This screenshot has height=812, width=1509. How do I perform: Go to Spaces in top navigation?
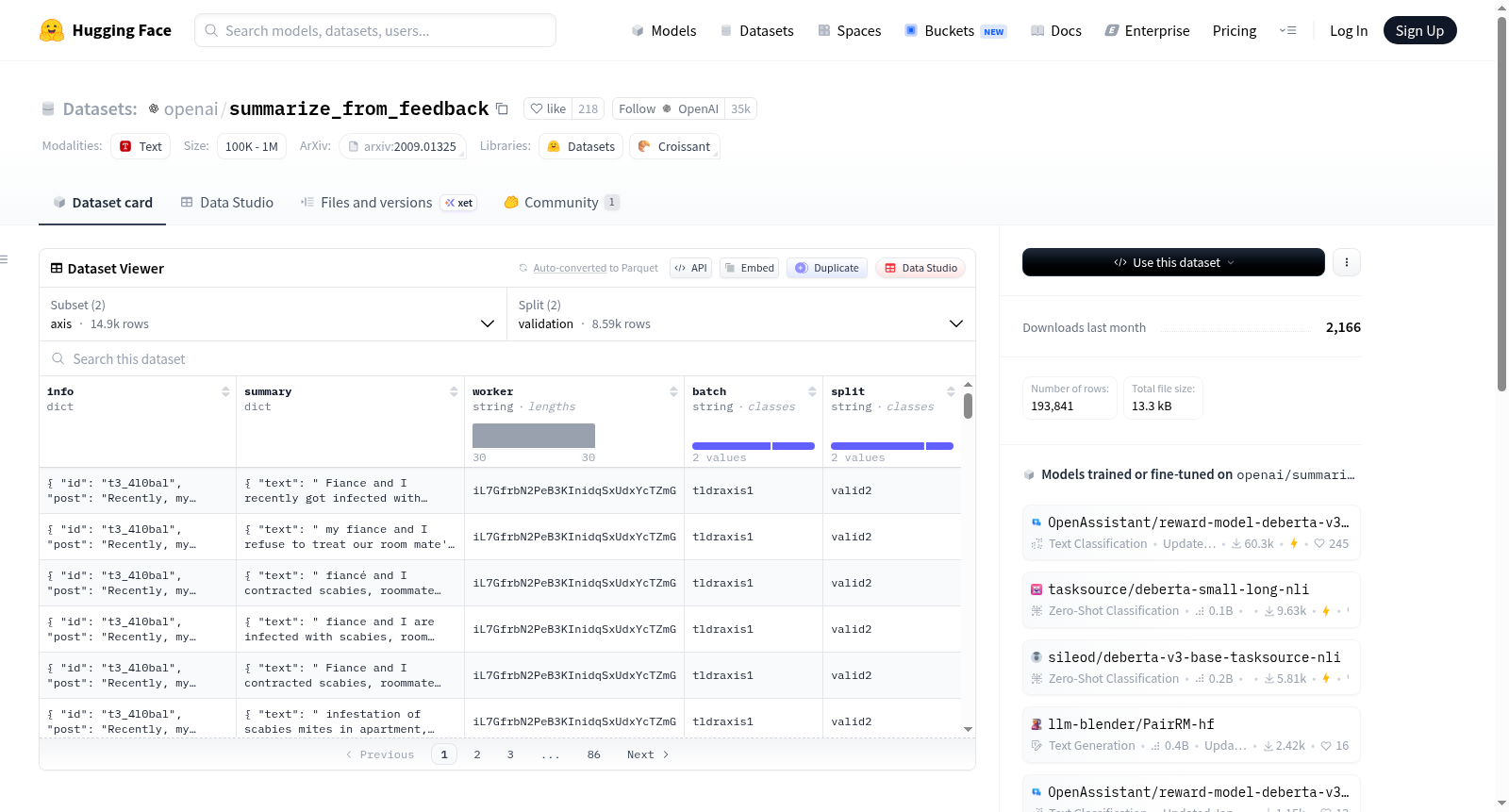coord(850,31)
